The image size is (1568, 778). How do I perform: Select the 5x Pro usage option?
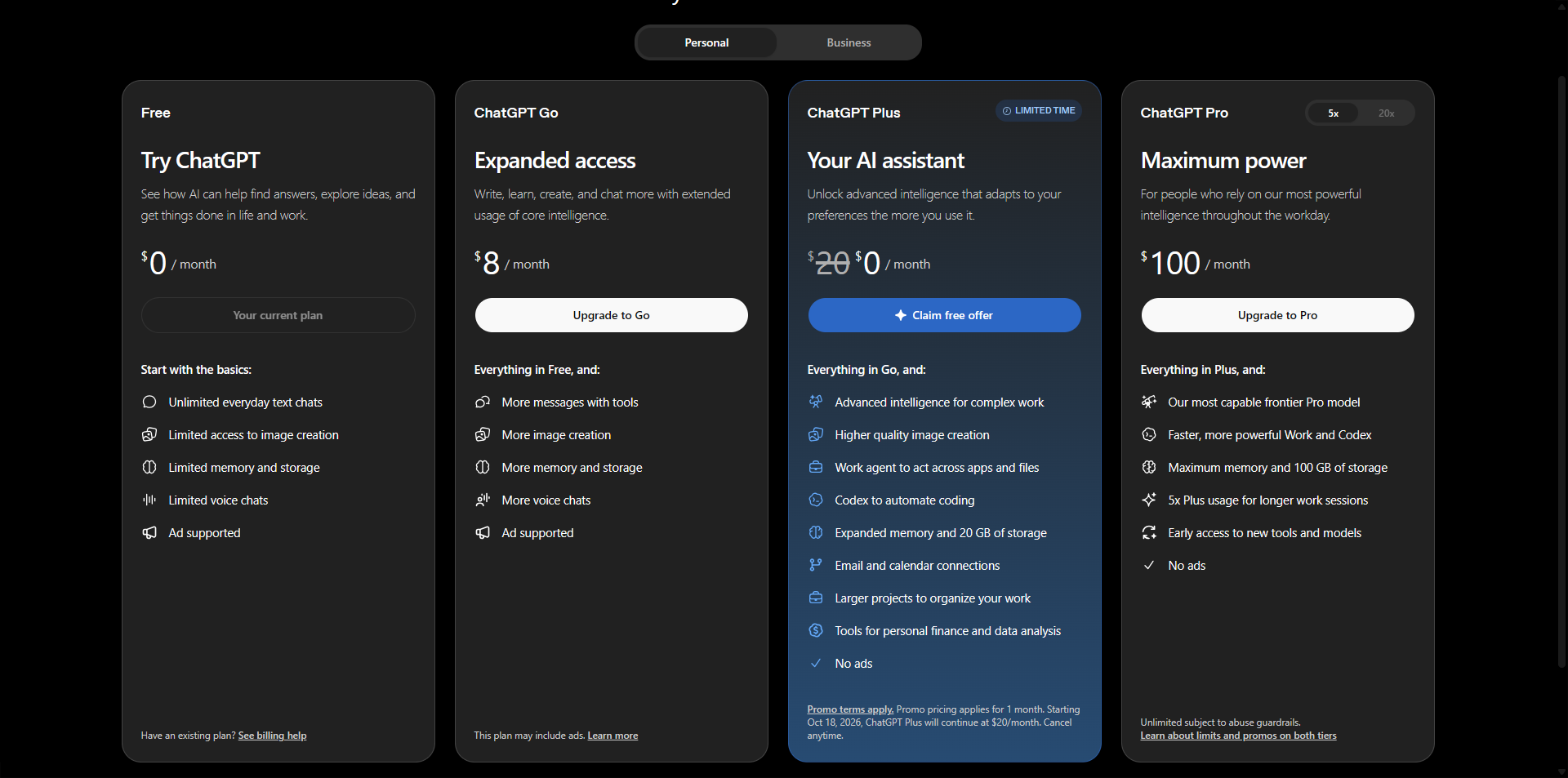coord(1333,113)
